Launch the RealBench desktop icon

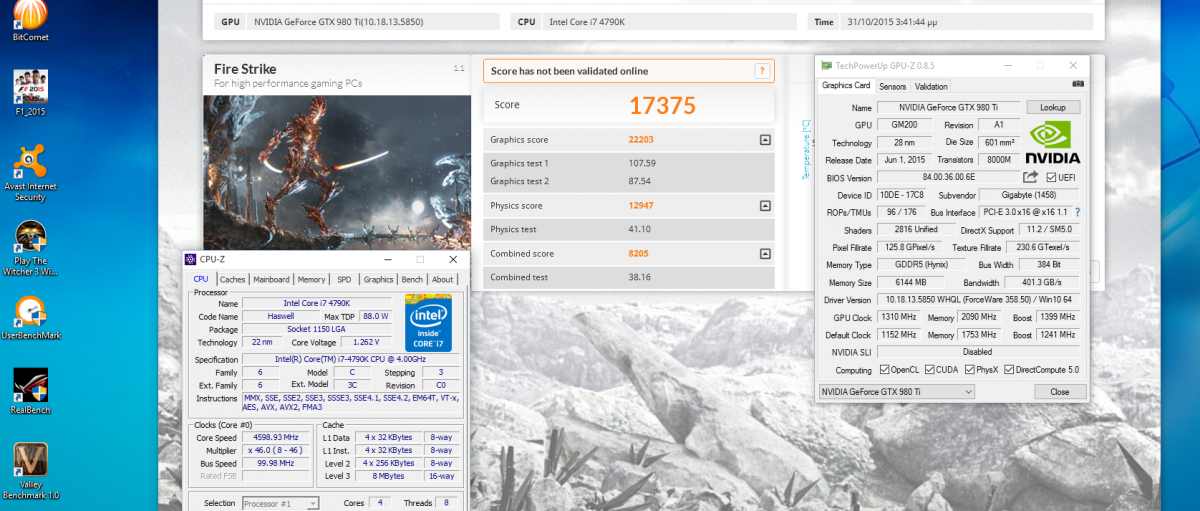pyautogui.click(x=31, y=391)
